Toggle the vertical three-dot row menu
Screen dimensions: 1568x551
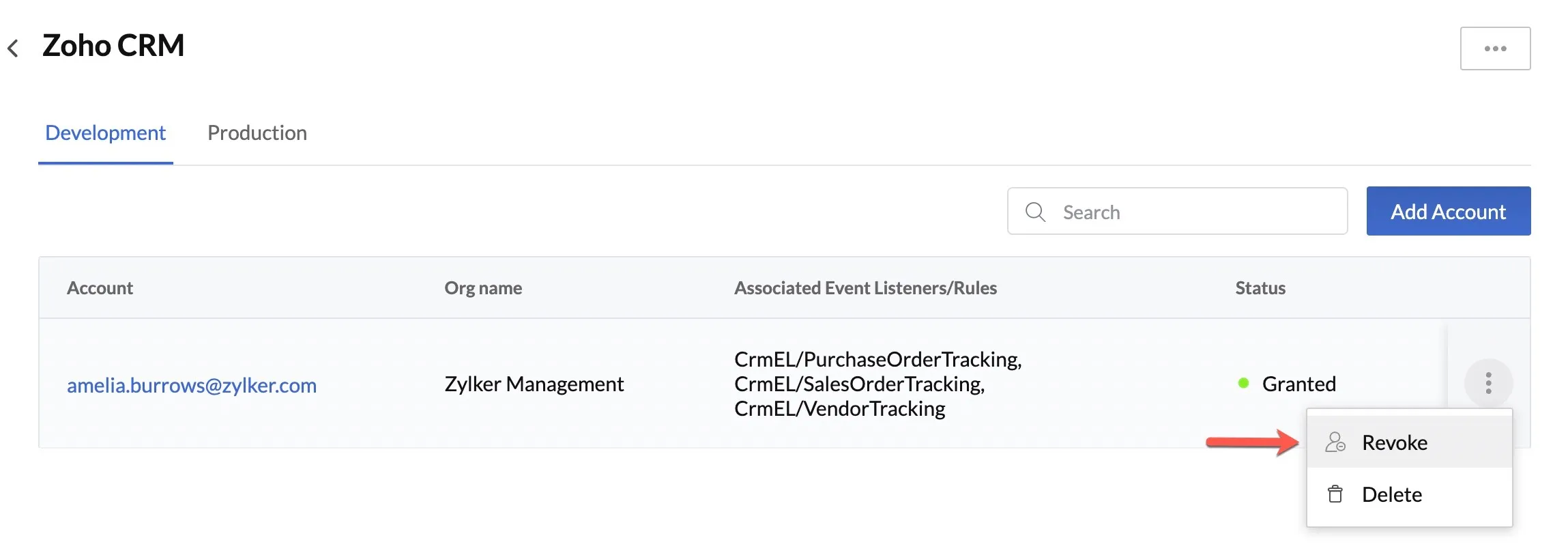click(1488, 383)
